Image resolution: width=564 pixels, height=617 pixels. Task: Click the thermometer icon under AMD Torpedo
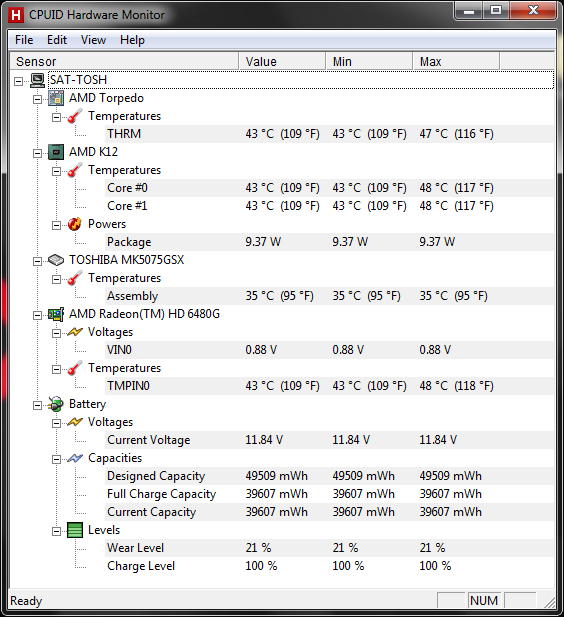[75, 116]
